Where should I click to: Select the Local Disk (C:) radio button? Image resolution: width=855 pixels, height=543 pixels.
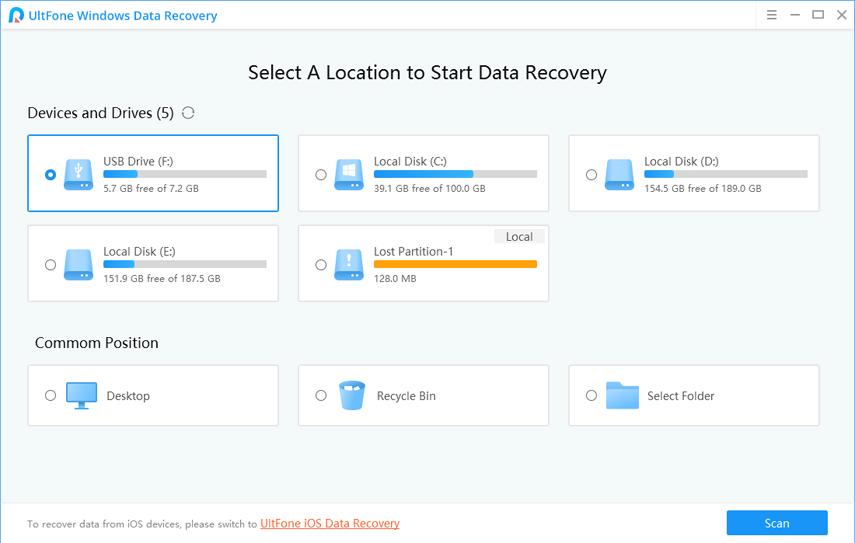(x=321, y=174)
